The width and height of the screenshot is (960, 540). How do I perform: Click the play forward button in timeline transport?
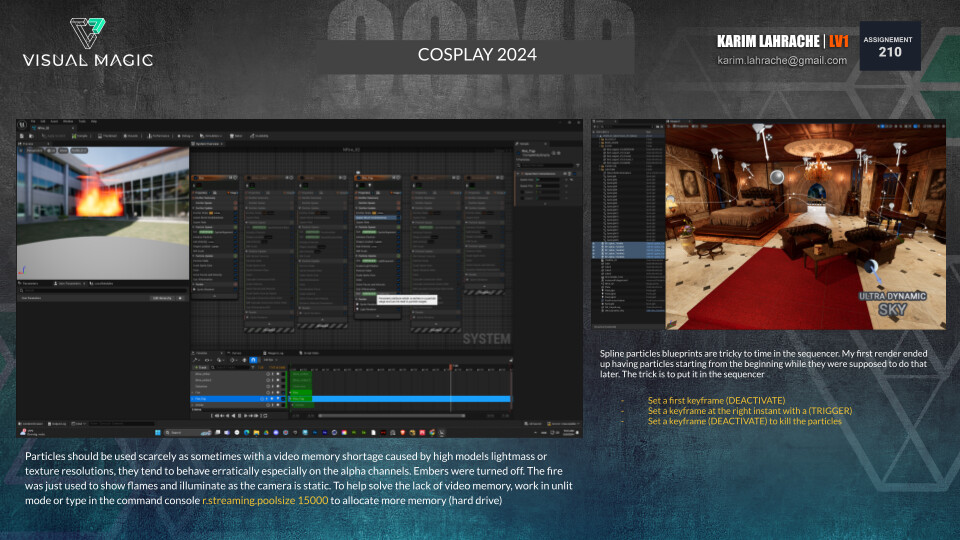click(246, 416)
